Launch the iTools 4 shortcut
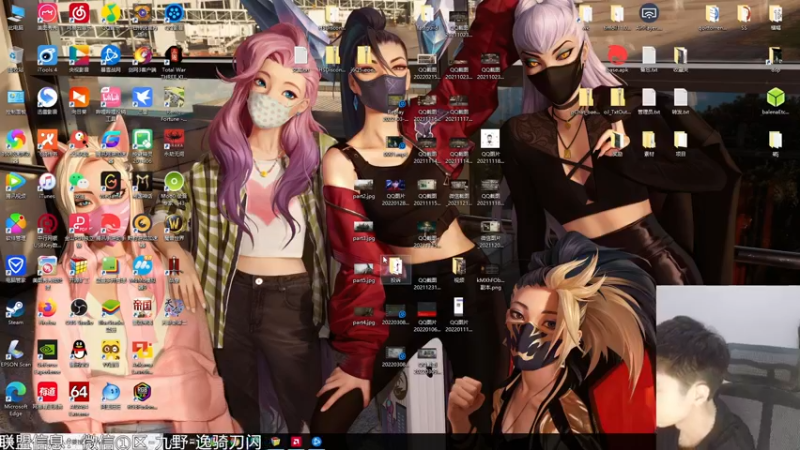This screenshot has width=800, height=450. coord(47,55)
